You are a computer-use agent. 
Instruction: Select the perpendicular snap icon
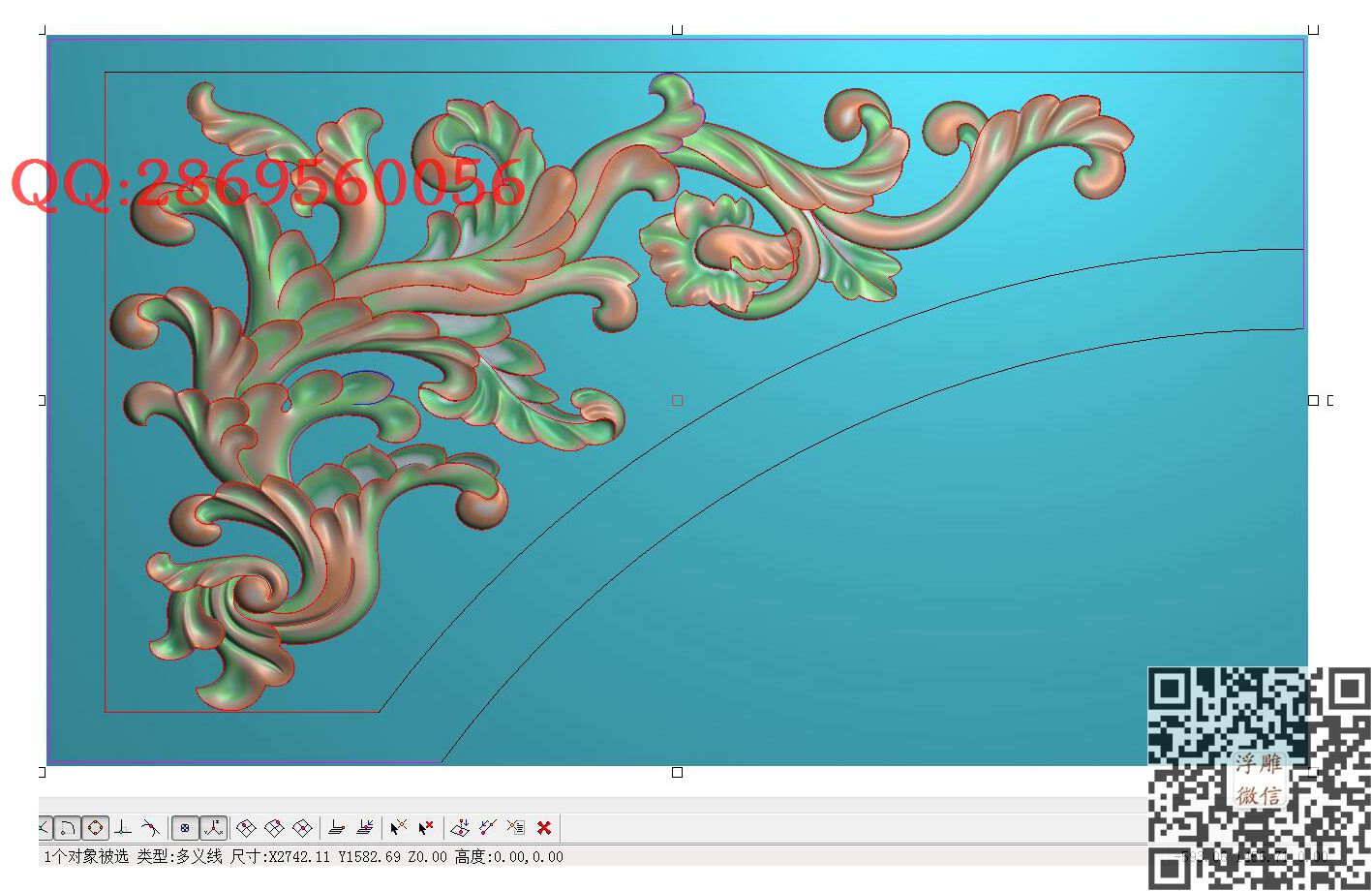pos(123,828)
